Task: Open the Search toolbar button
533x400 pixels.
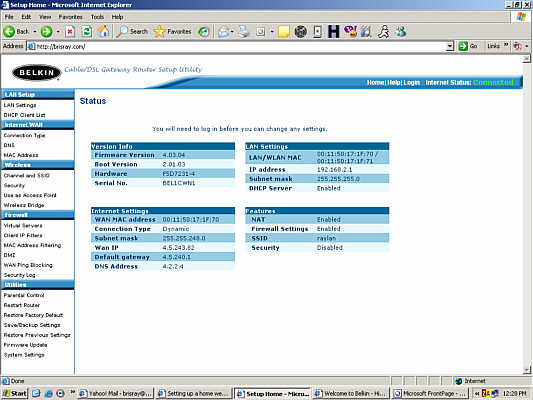Action: tap(132, 32)
